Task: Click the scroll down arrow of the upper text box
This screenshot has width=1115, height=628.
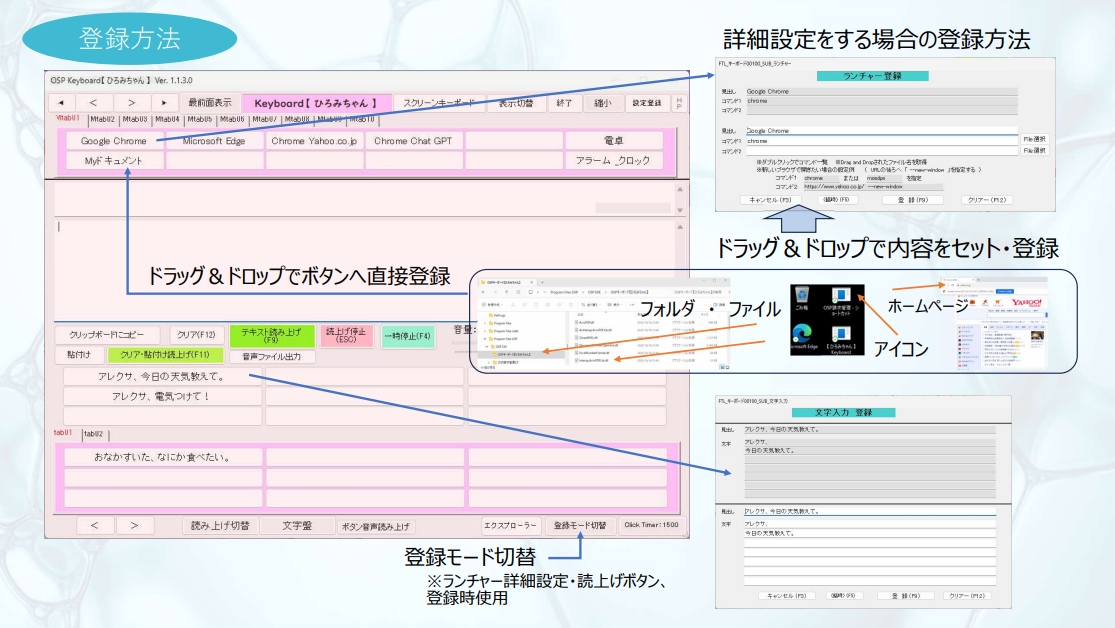Action: coord(680,210)
